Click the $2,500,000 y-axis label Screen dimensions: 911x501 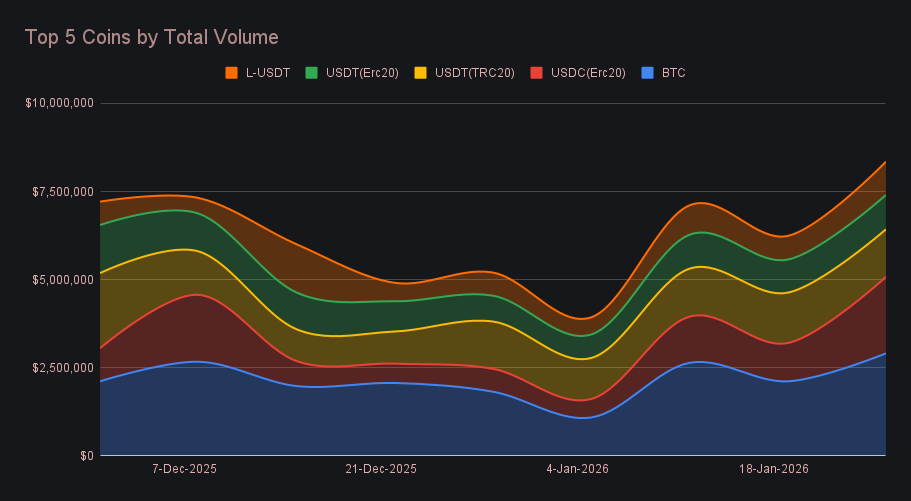pos(62,367)
